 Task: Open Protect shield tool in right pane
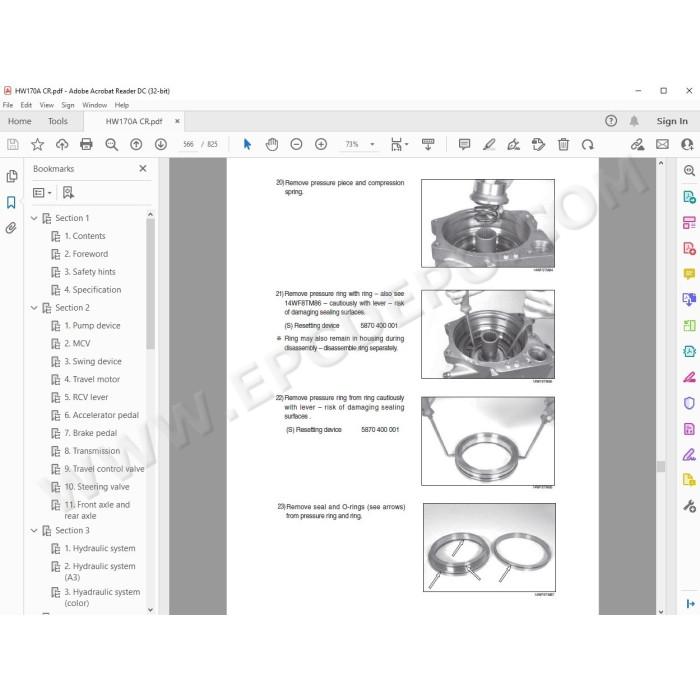coord(689,403)
